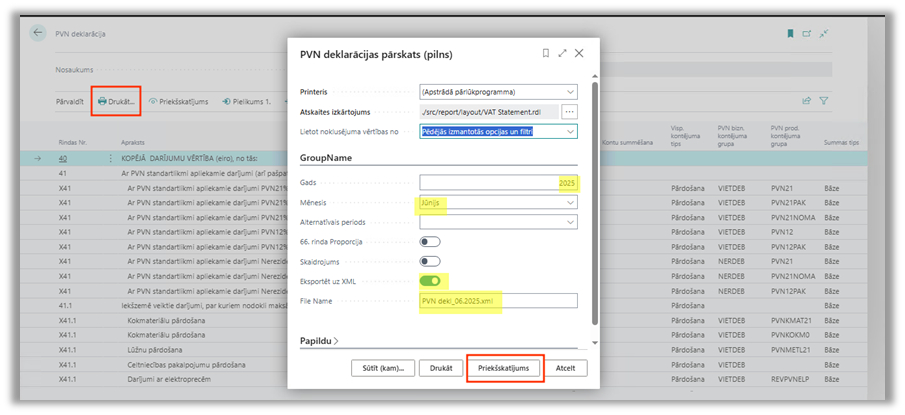
Task: Turn off Eksportēt uz XML switch
Action: [430, 280]
